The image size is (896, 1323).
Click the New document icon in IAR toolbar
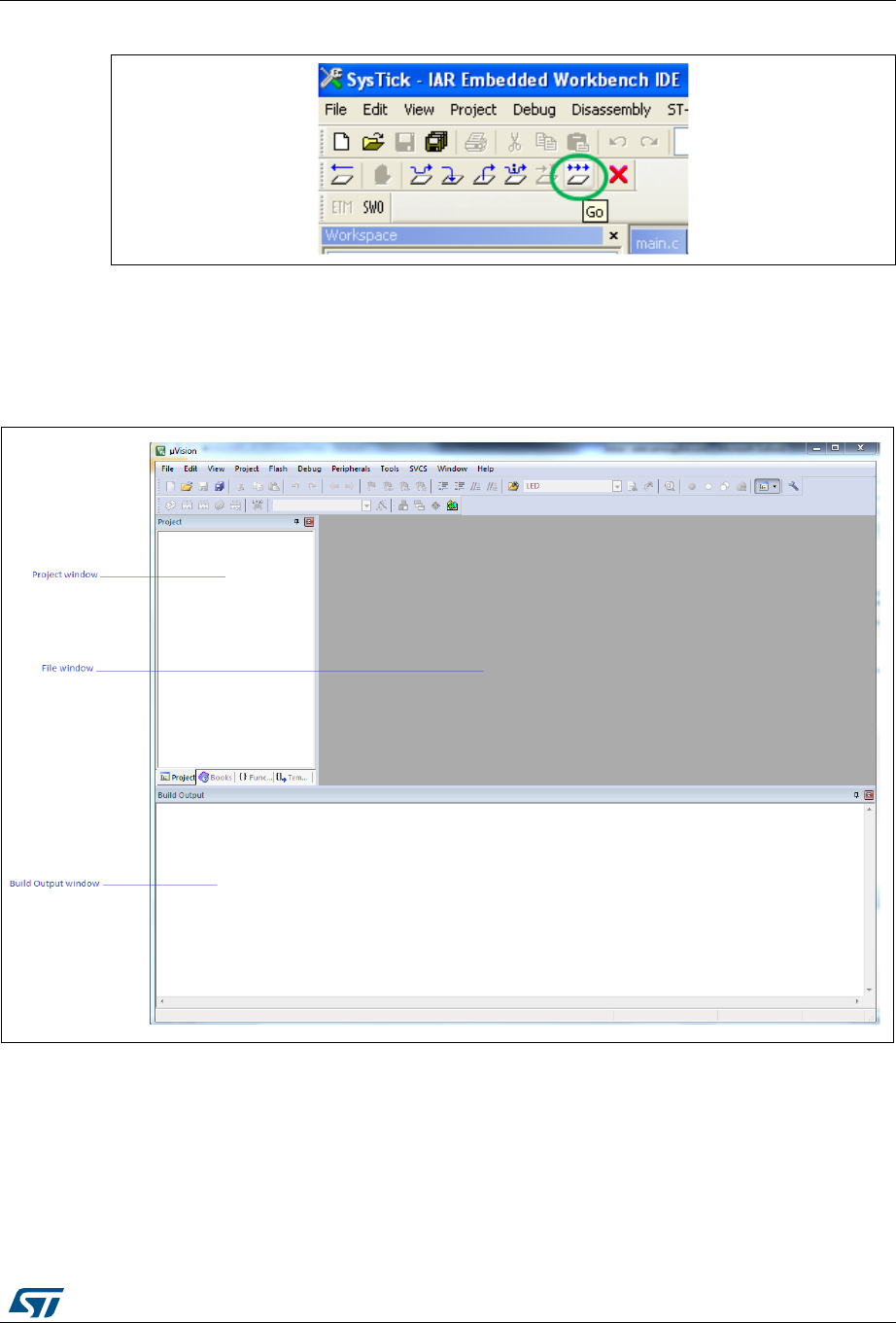(341, 142)
